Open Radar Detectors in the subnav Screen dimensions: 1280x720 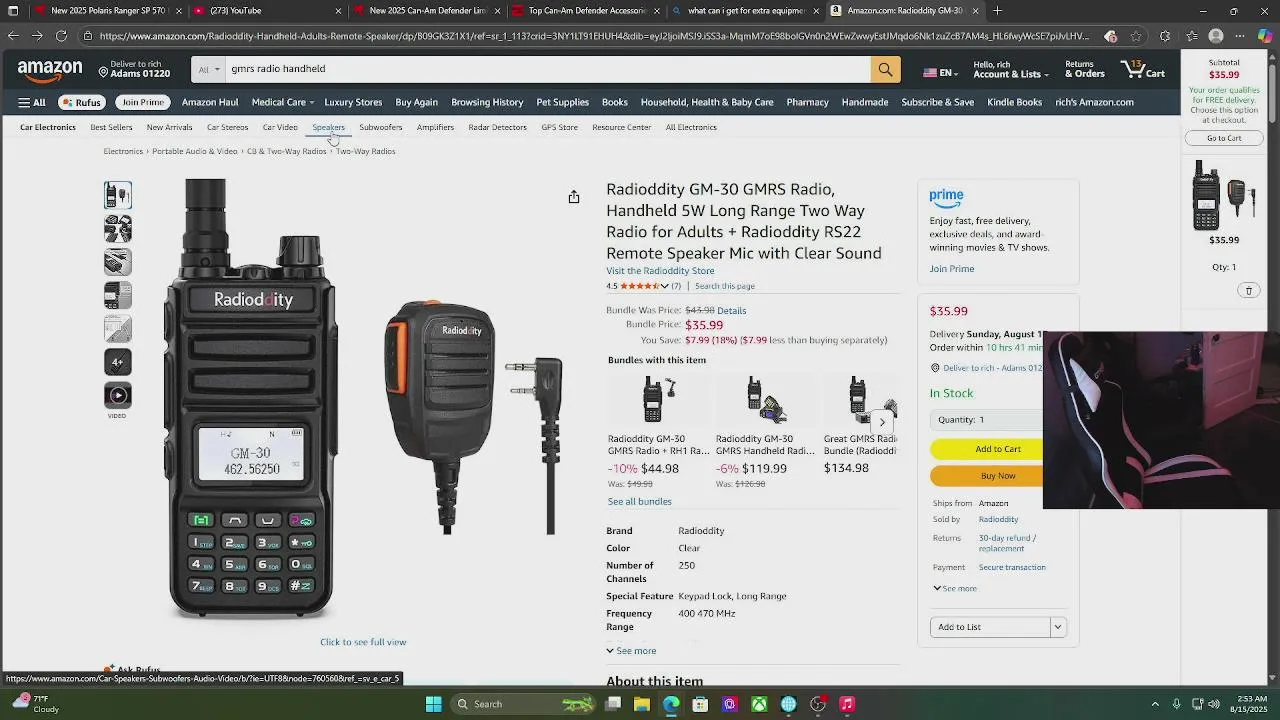click(497, 127)
